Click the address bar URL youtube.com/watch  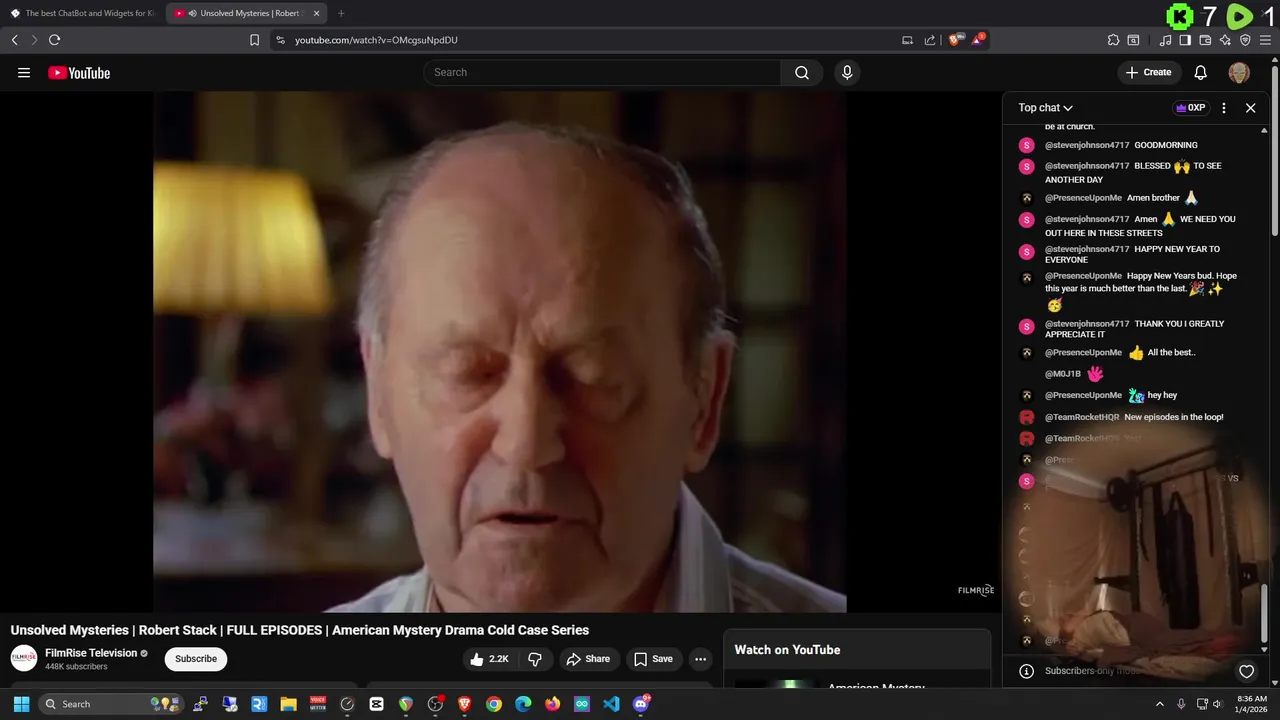[x=376, y=40]
